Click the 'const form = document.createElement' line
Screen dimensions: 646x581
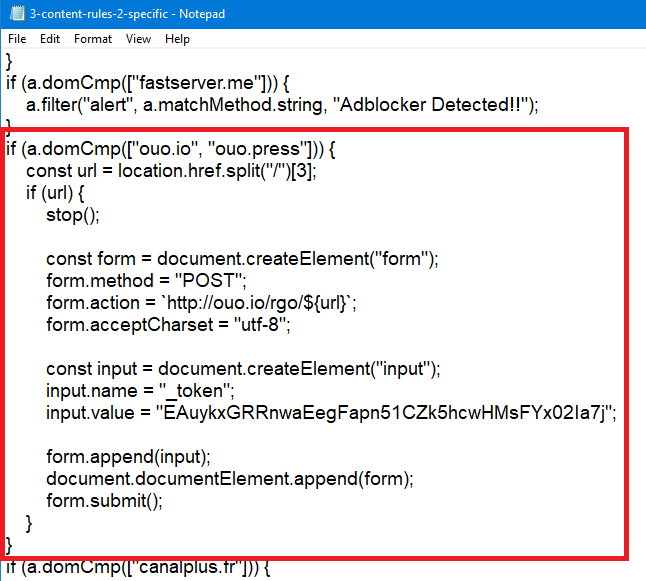click(242, 259)
